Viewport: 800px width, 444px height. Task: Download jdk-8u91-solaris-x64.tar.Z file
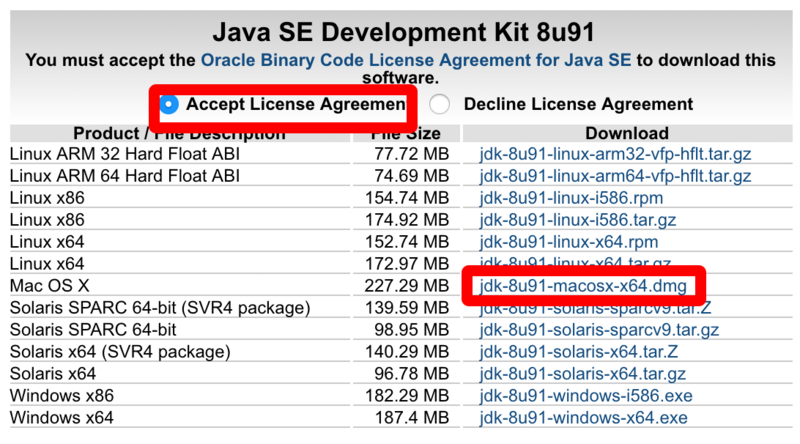(579, 352)
